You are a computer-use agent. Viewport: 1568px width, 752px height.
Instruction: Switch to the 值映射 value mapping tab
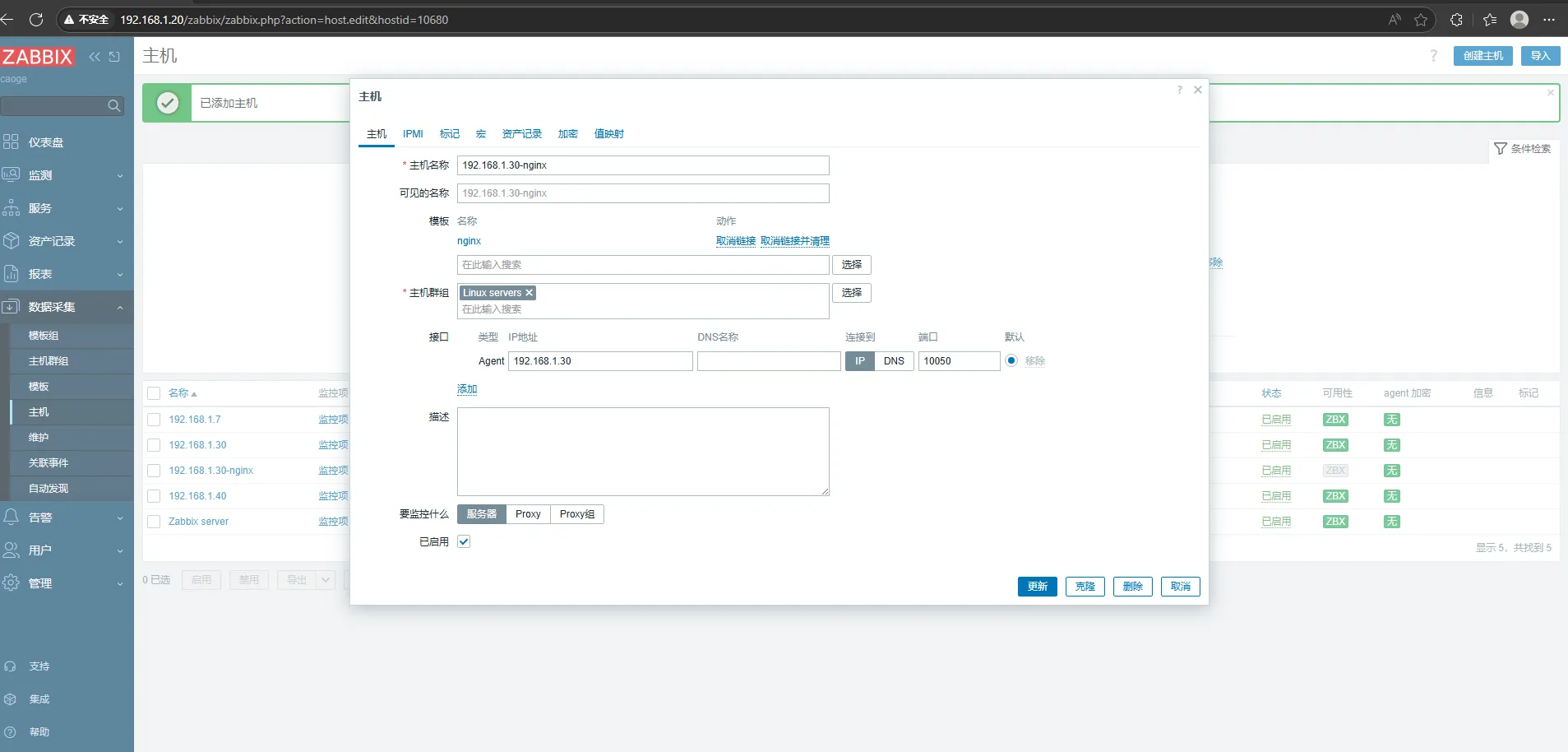click(x=609, y=134)
